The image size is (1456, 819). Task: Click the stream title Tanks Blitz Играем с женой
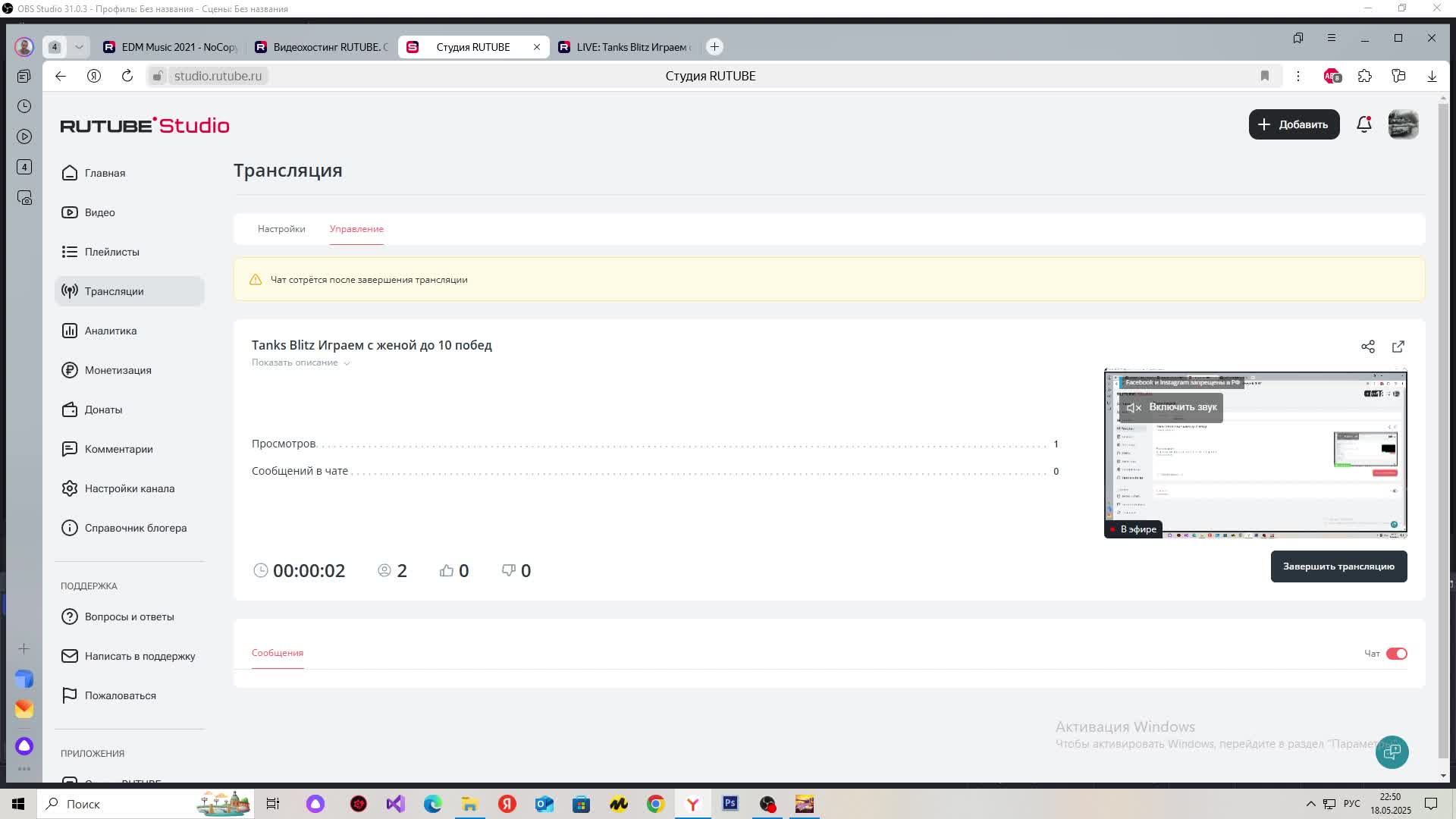pyautogui.click(x=372, y=345)
